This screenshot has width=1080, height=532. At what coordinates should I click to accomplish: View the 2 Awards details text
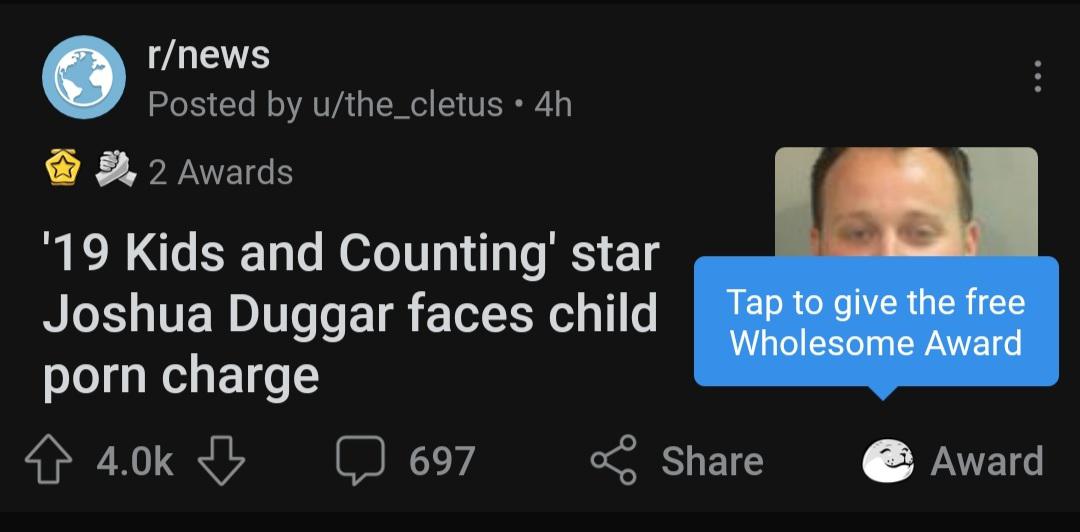point(221,172)
